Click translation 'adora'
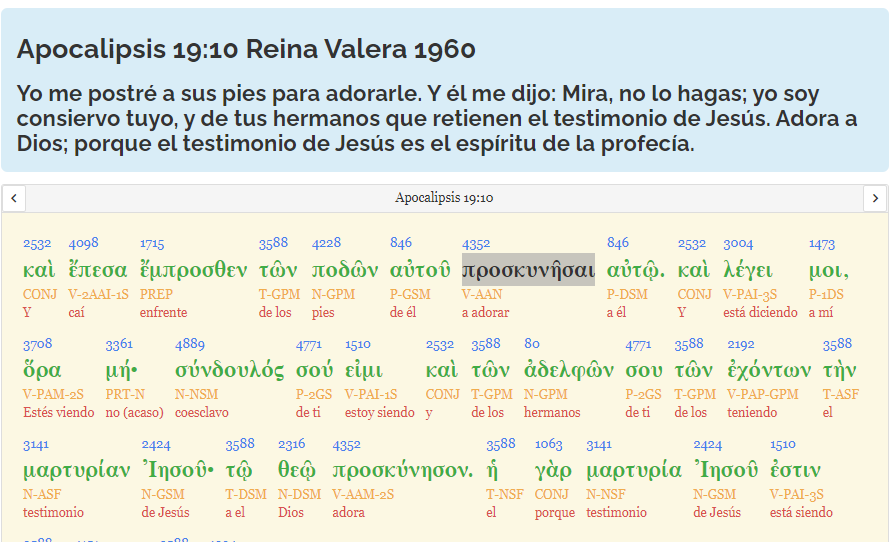 [348, 513]
